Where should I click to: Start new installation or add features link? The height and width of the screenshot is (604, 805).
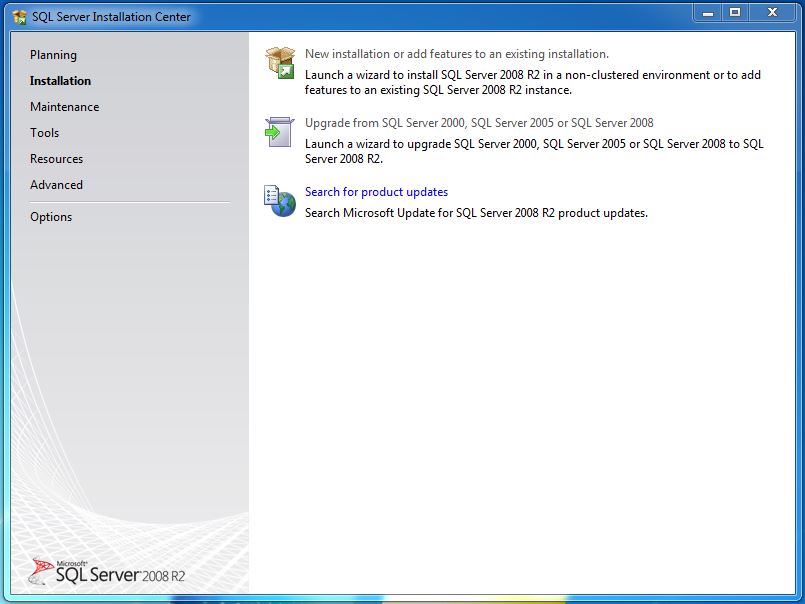[457, 54]
